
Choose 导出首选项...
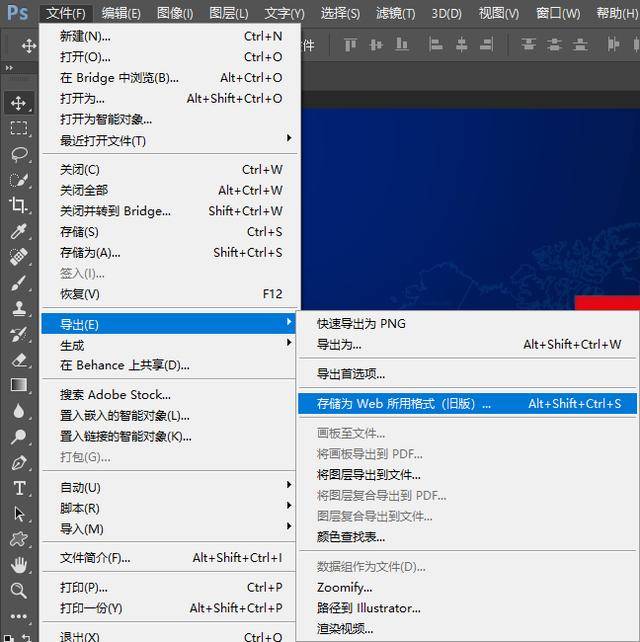[x=467, y=374]
